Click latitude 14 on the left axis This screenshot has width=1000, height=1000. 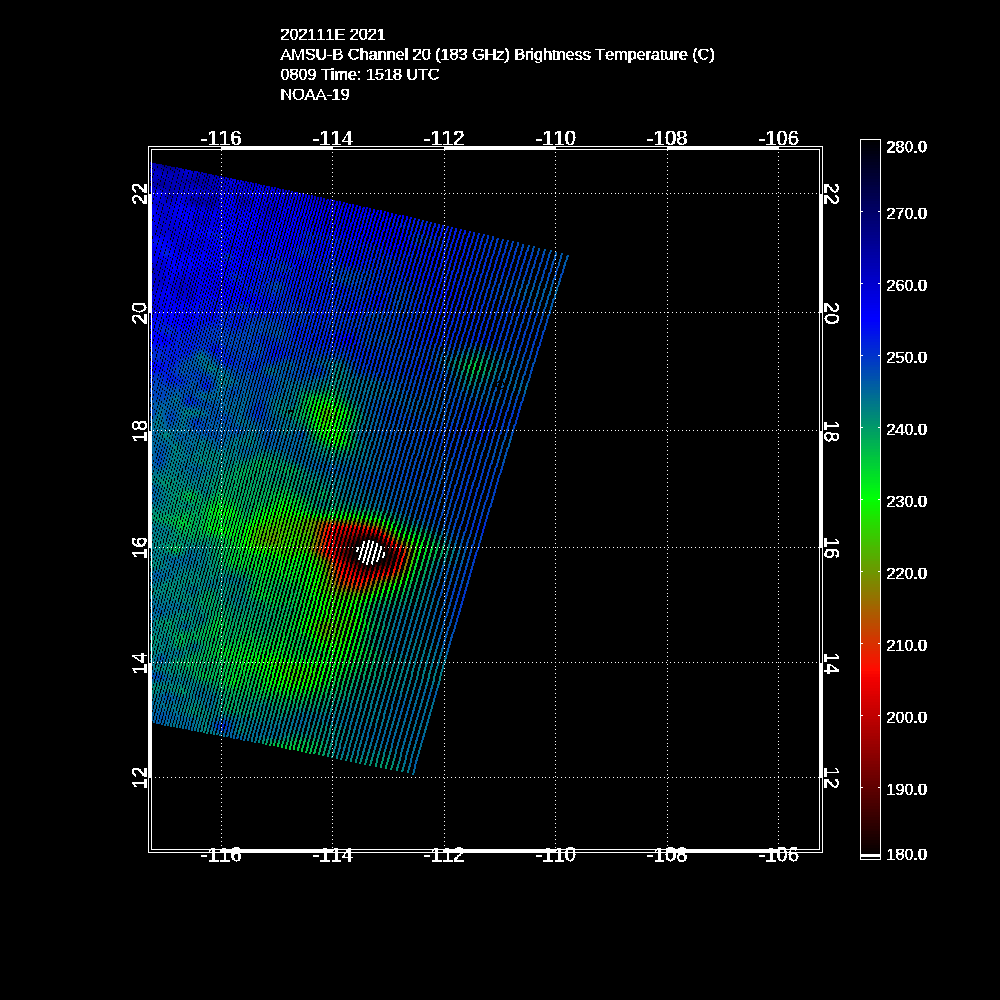(140, 663)
